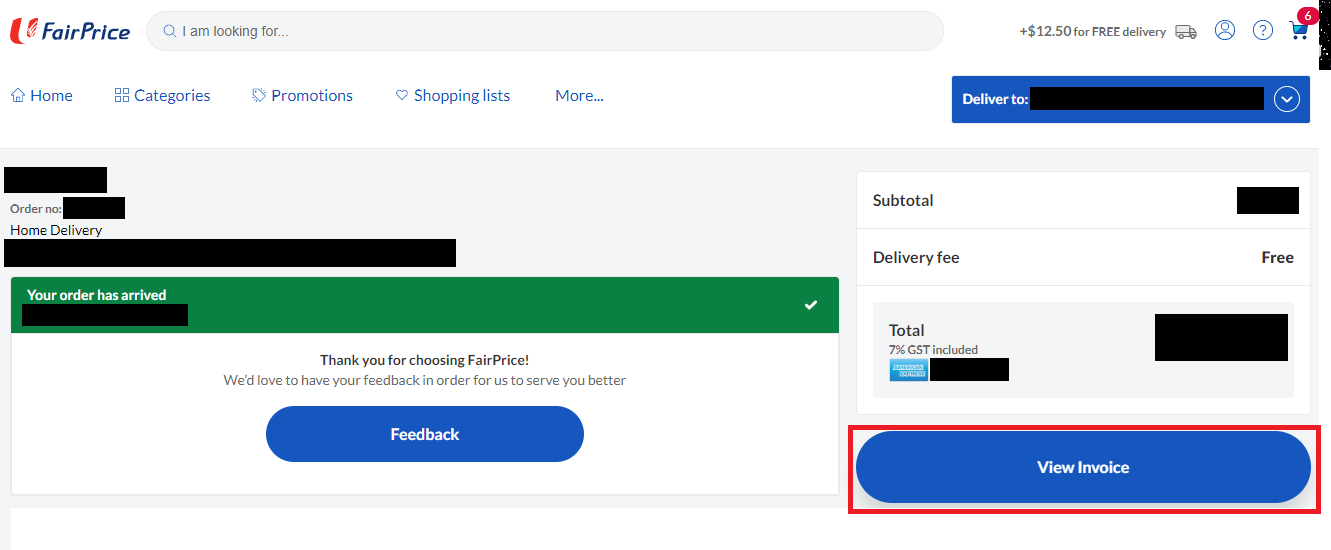This screenshot has width=1331, height=550.
Task: Click the search magnifier icon
Action: [170, 31]
